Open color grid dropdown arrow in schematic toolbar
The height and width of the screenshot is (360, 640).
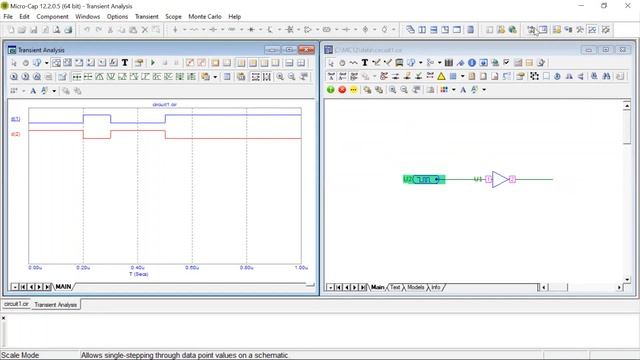[x=453, y=90]
